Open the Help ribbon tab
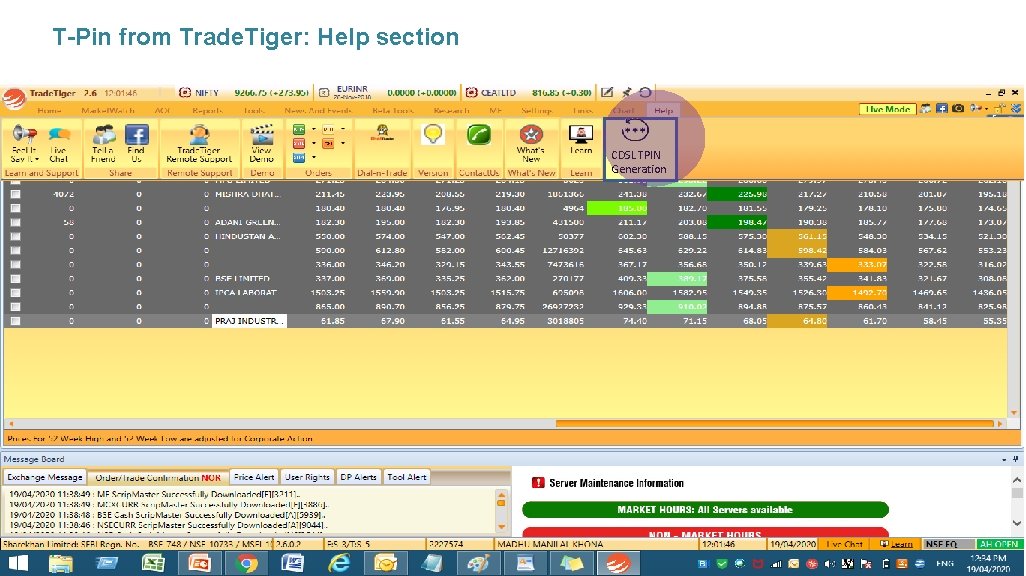 [663, 111]
